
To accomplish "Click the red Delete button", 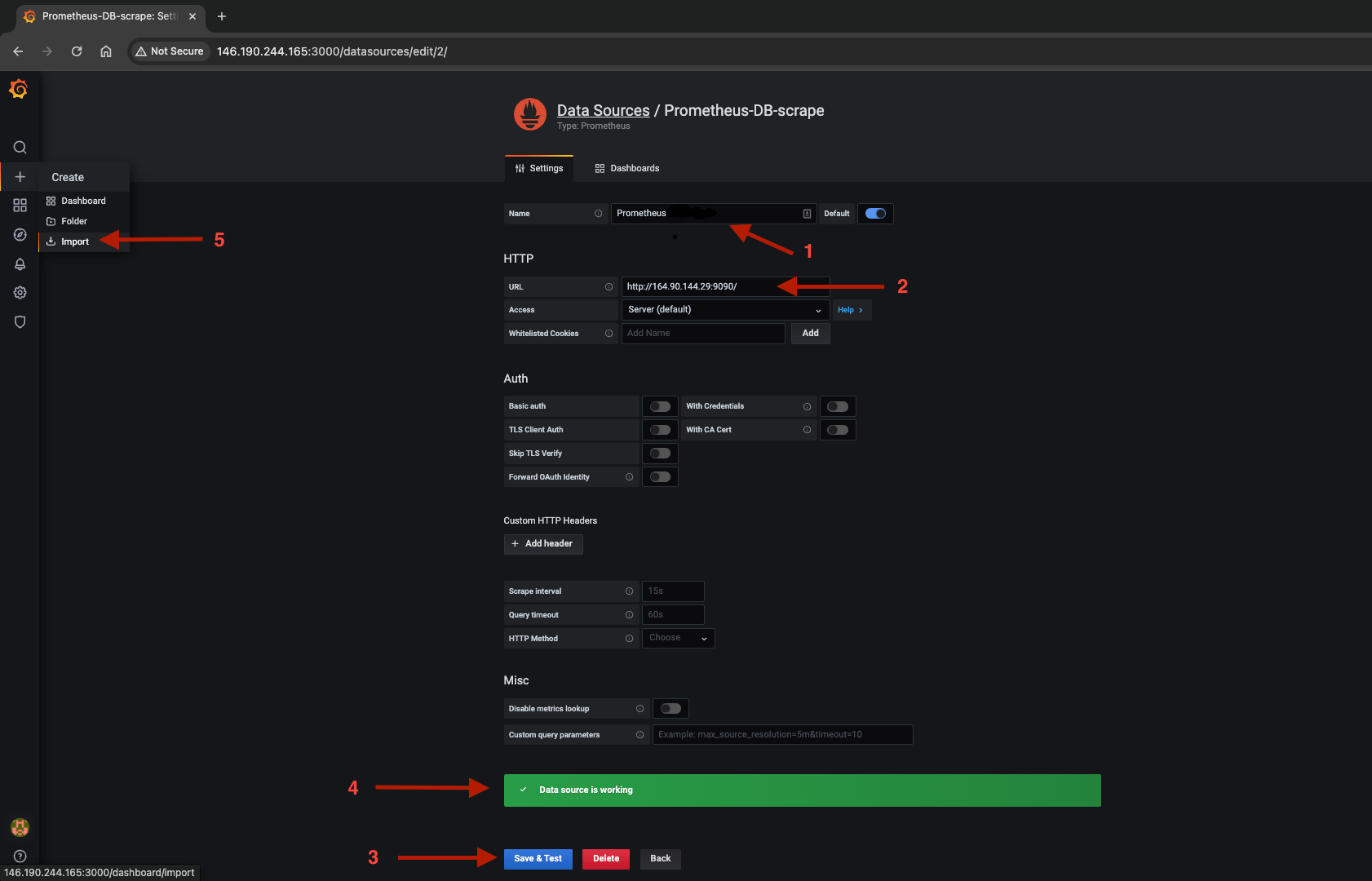I will [x=606, y=858].
